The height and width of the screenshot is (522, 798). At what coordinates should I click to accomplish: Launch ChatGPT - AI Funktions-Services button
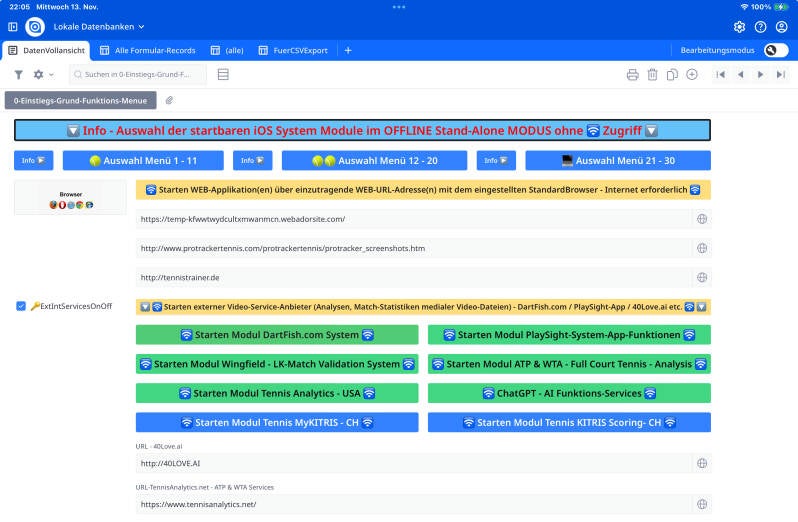click(x=569, y=393)
